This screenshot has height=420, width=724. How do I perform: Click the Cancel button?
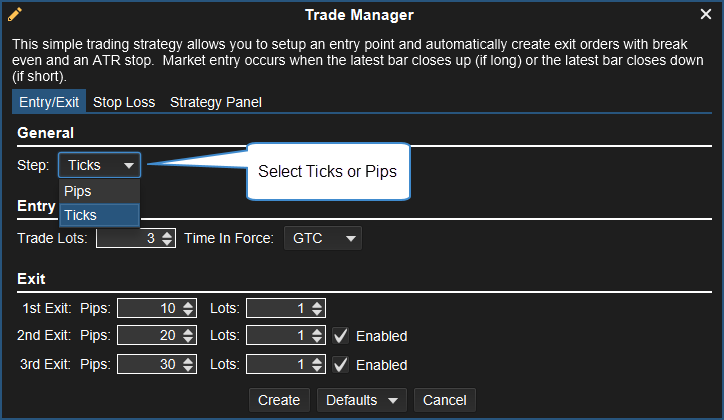pyautogui.click(x=444, y=400)
